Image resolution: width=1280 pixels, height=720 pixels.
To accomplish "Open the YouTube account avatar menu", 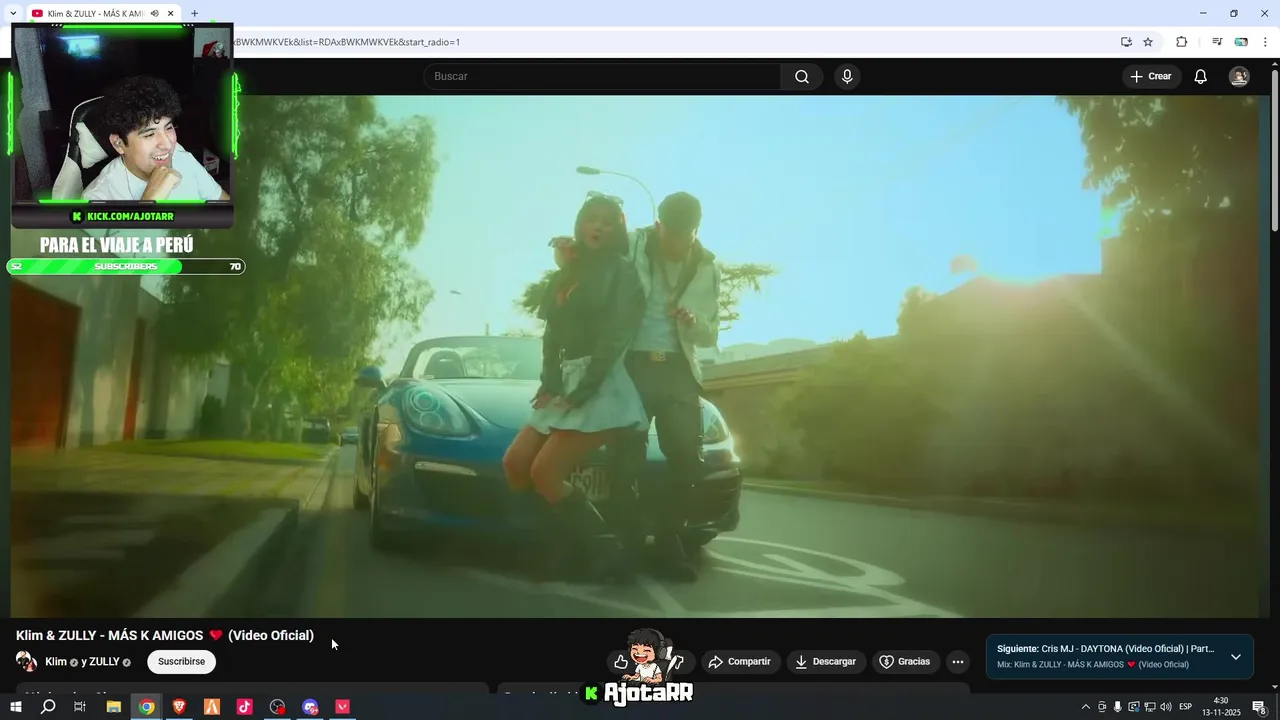I will (x=1239, y=77).
